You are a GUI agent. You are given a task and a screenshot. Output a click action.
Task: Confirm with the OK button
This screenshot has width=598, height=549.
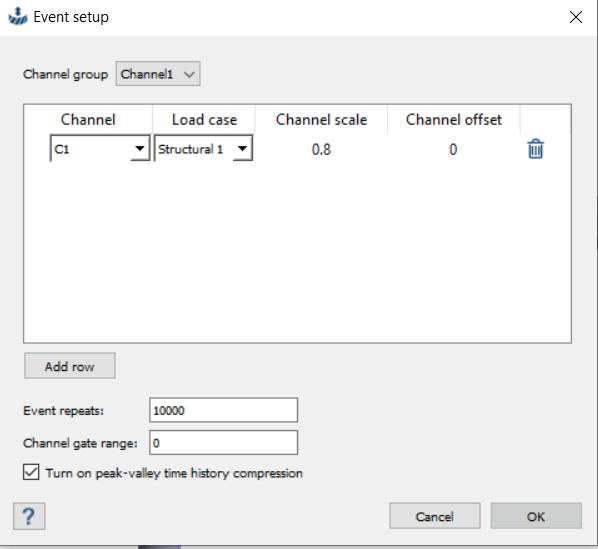coord(536,516)
